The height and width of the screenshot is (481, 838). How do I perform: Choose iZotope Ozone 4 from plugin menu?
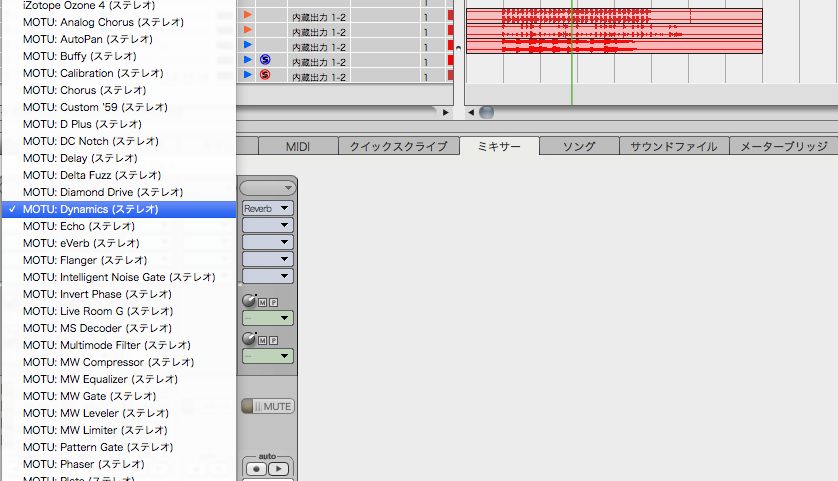point(119,5)
